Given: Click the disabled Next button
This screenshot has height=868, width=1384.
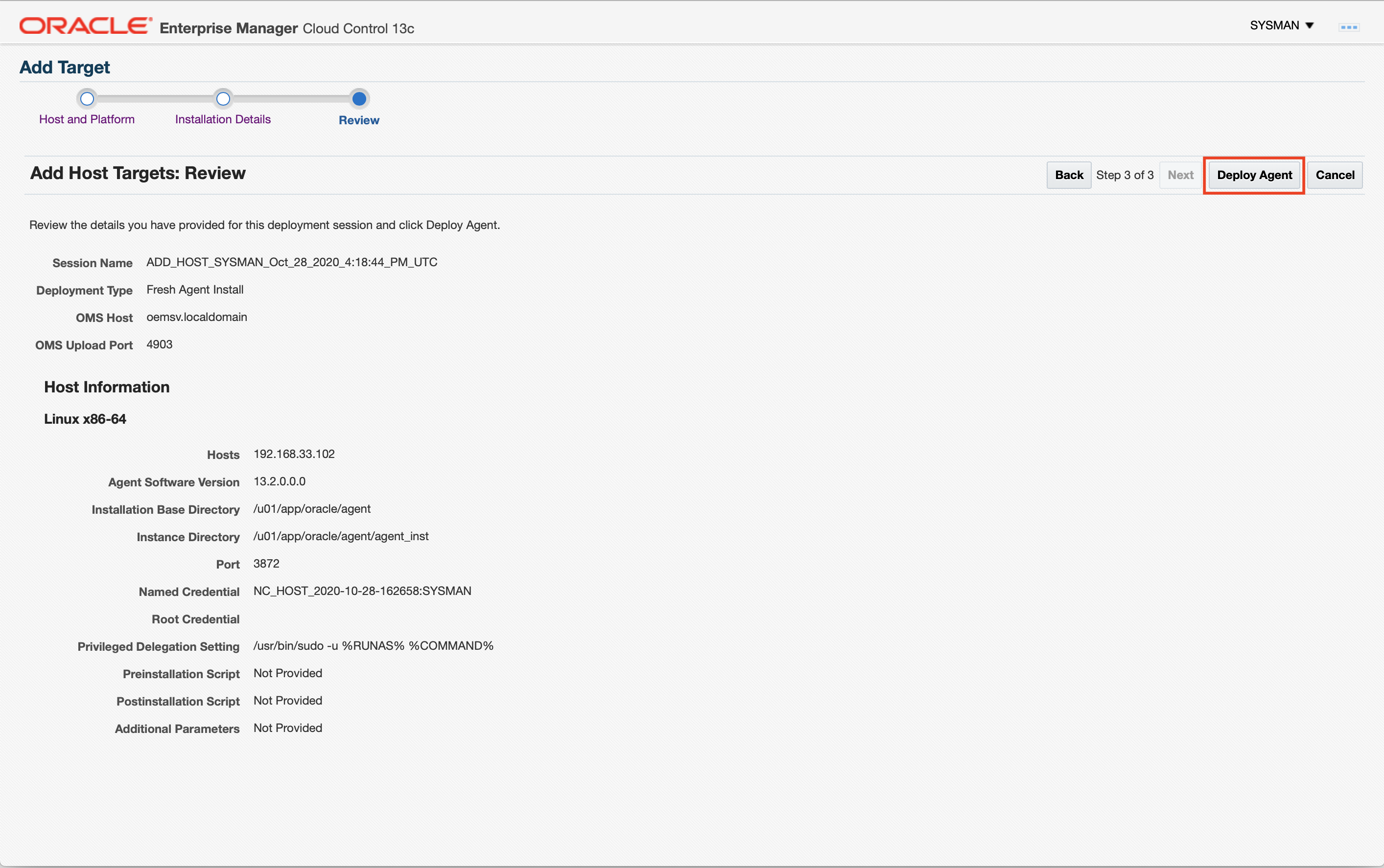Looking at the screenshot, I should 1180,175.
